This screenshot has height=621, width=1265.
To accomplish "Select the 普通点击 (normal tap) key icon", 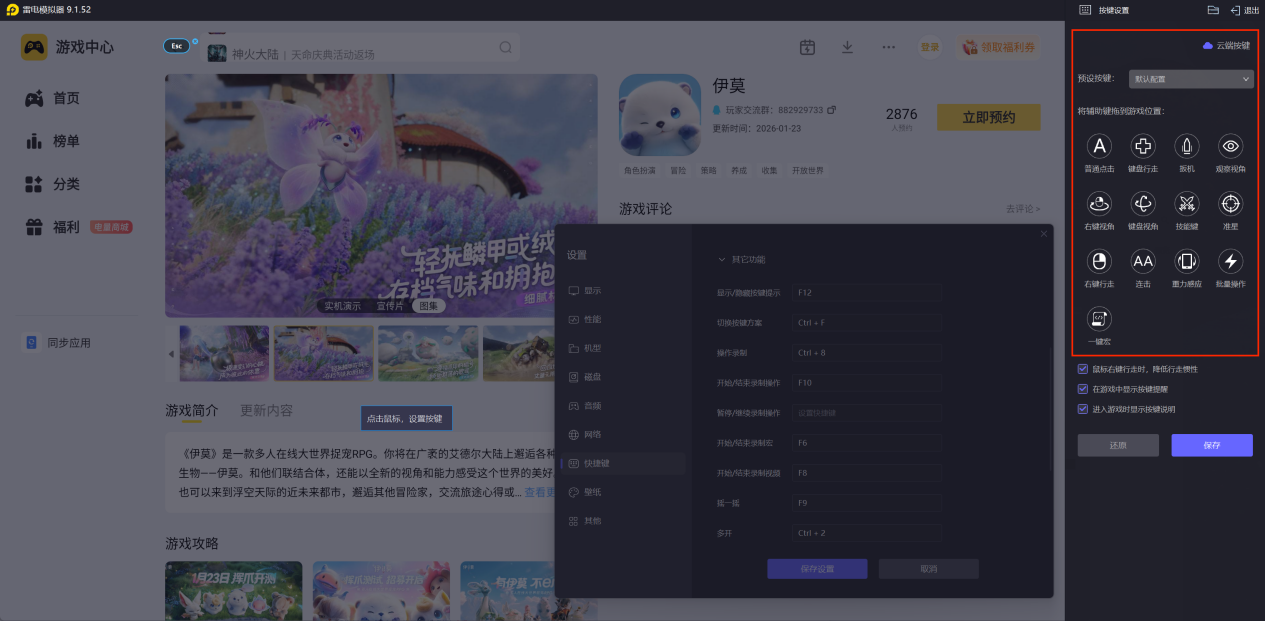I will click(1099, 147).
